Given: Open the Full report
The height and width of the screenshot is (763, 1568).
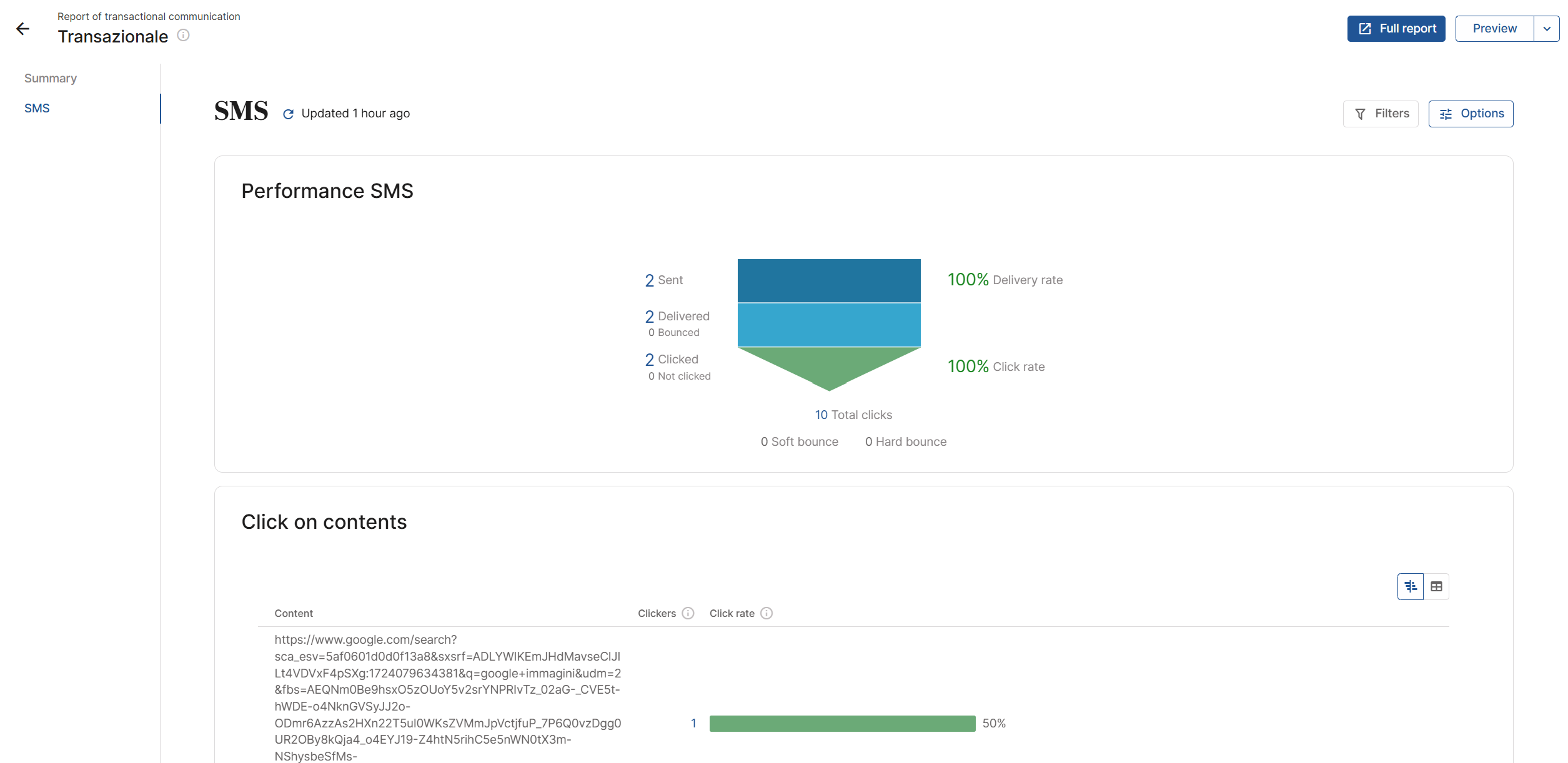Looking at the screenshot, I should click(1396, 29).
